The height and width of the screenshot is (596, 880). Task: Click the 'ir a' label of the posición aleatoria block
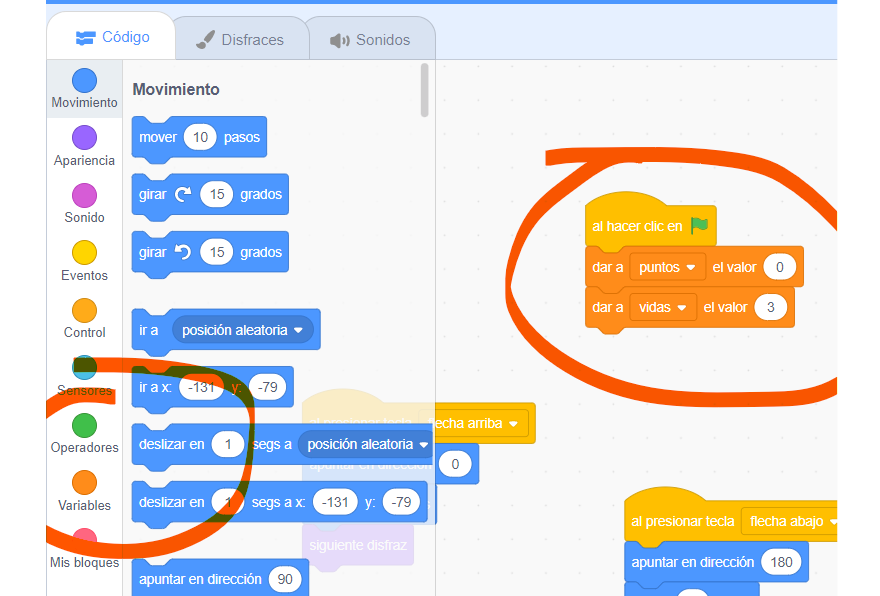[x=149, y=330]
